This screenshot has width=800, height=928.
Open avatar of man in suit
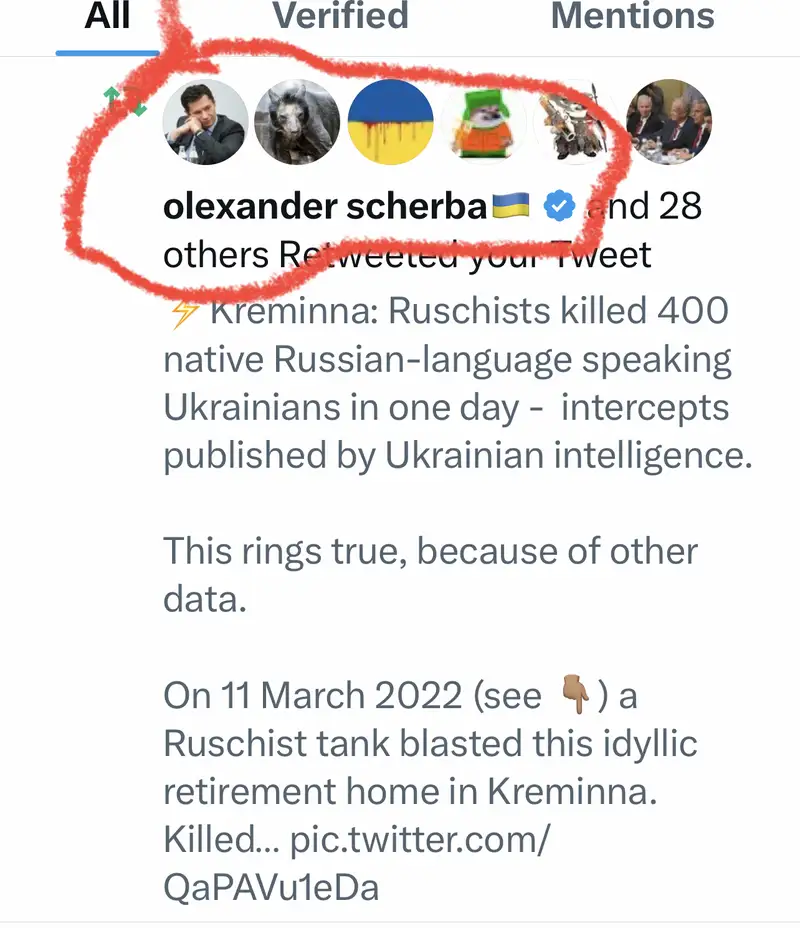point(205,122)
